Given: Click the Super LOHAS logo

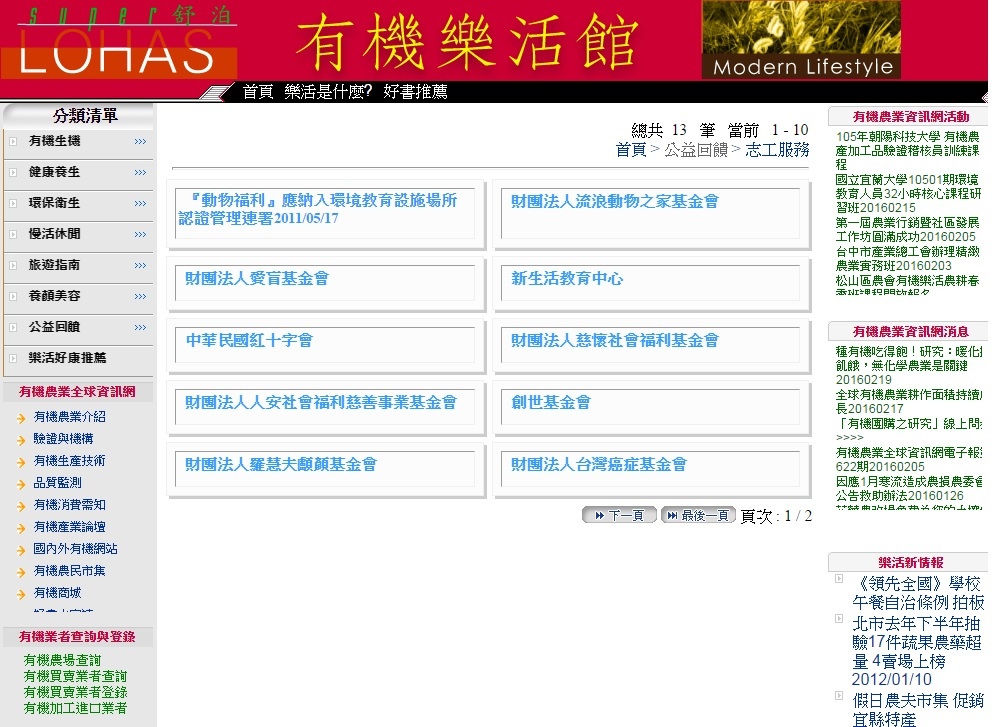Looking at the screenshot, I should click(x=120, y=42).
